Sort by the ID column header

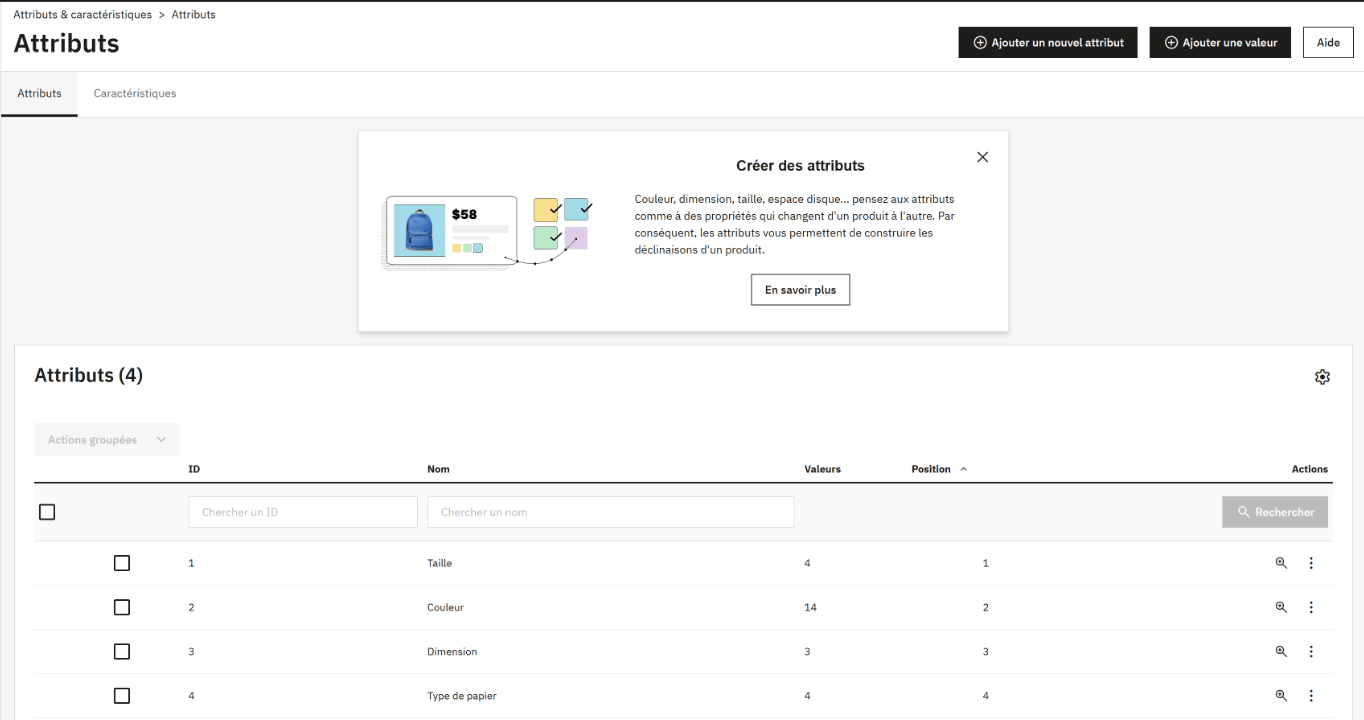click(194, 469)
